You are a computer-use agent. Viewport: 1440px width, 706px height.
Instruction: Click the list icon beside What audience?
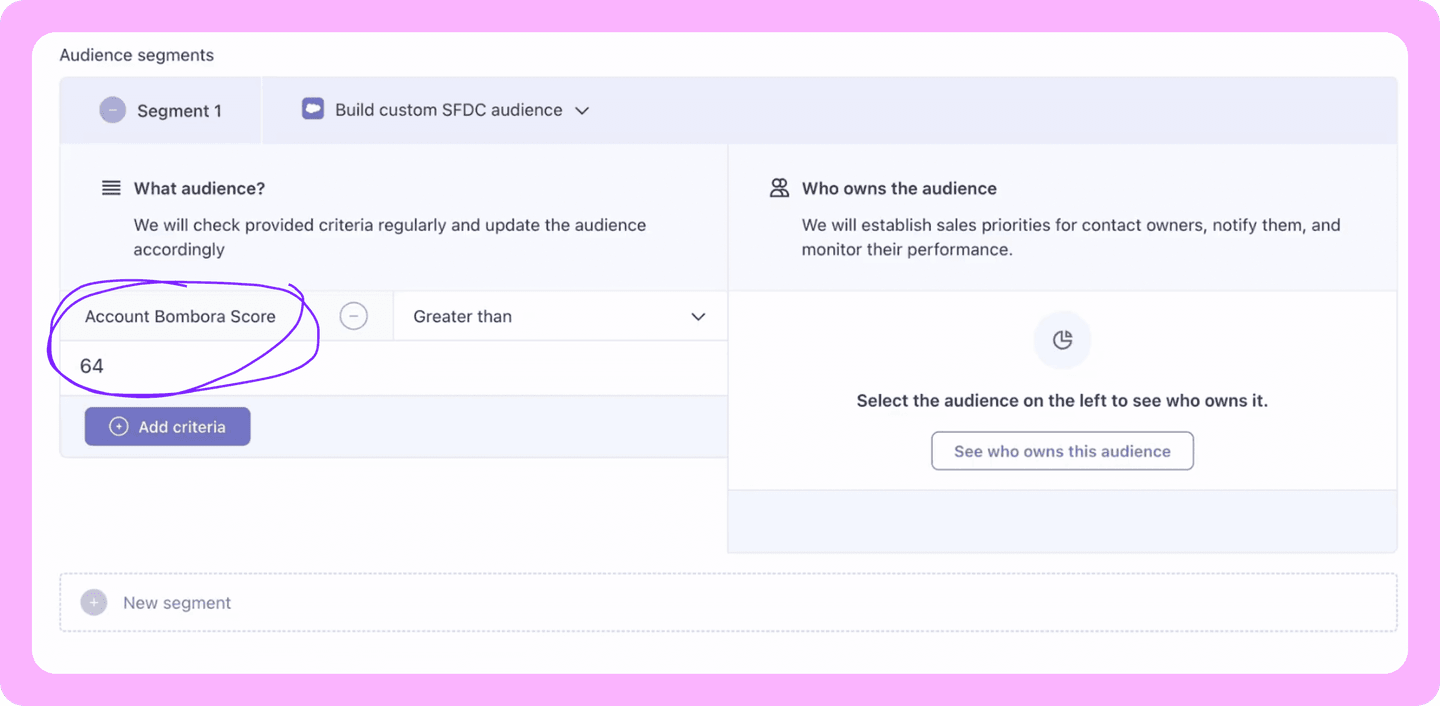(111, 188)
